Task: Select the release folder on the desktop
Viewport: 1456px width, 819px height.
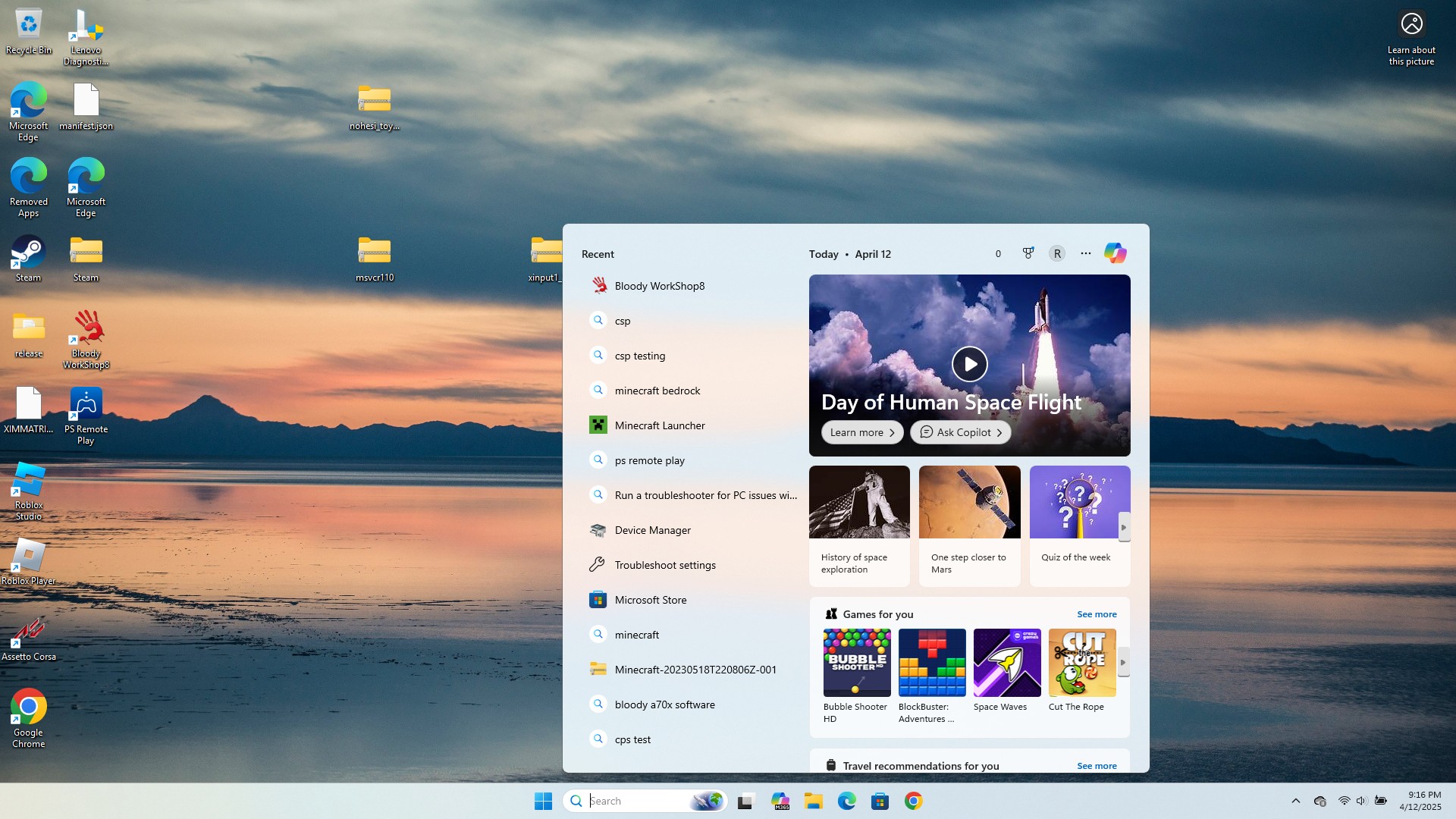Action: (x=29, y=334)
